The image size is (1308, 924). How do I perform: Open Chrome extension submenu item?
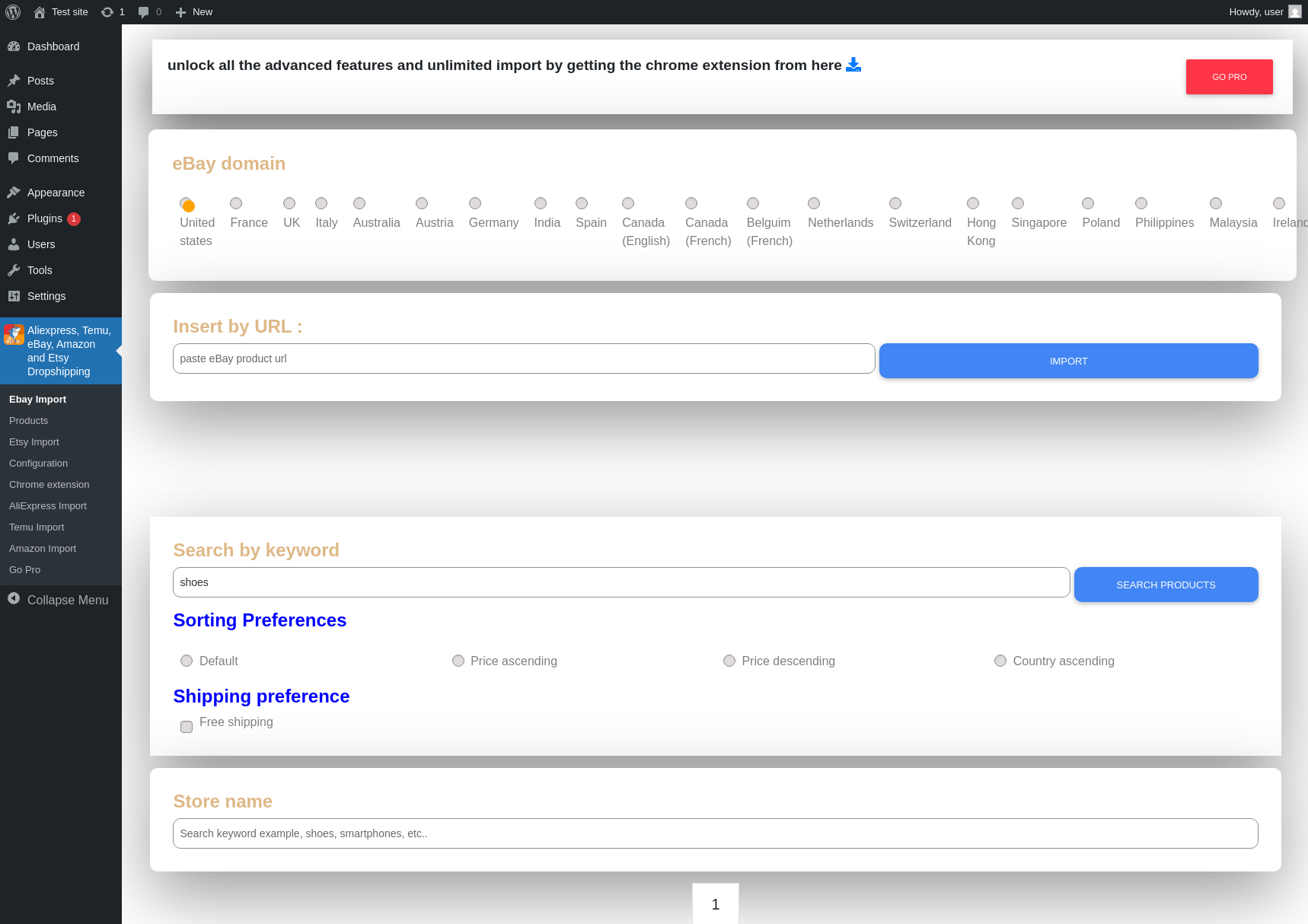pyautogui.click(x=61, y=485)
